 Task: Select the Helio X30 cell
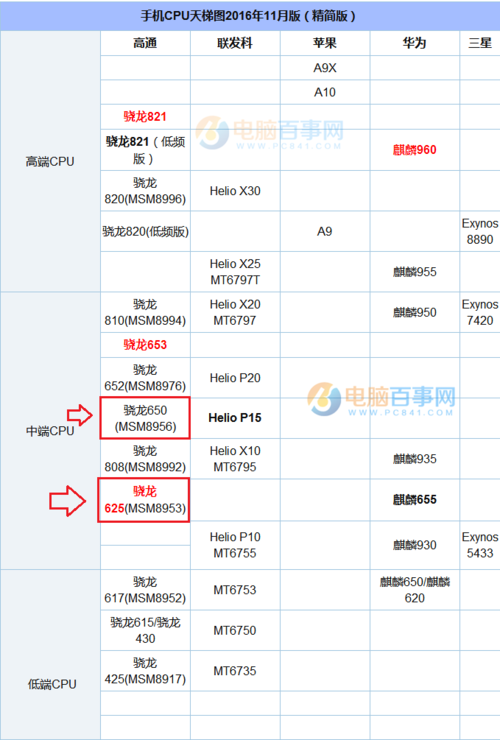coord(235,191)
